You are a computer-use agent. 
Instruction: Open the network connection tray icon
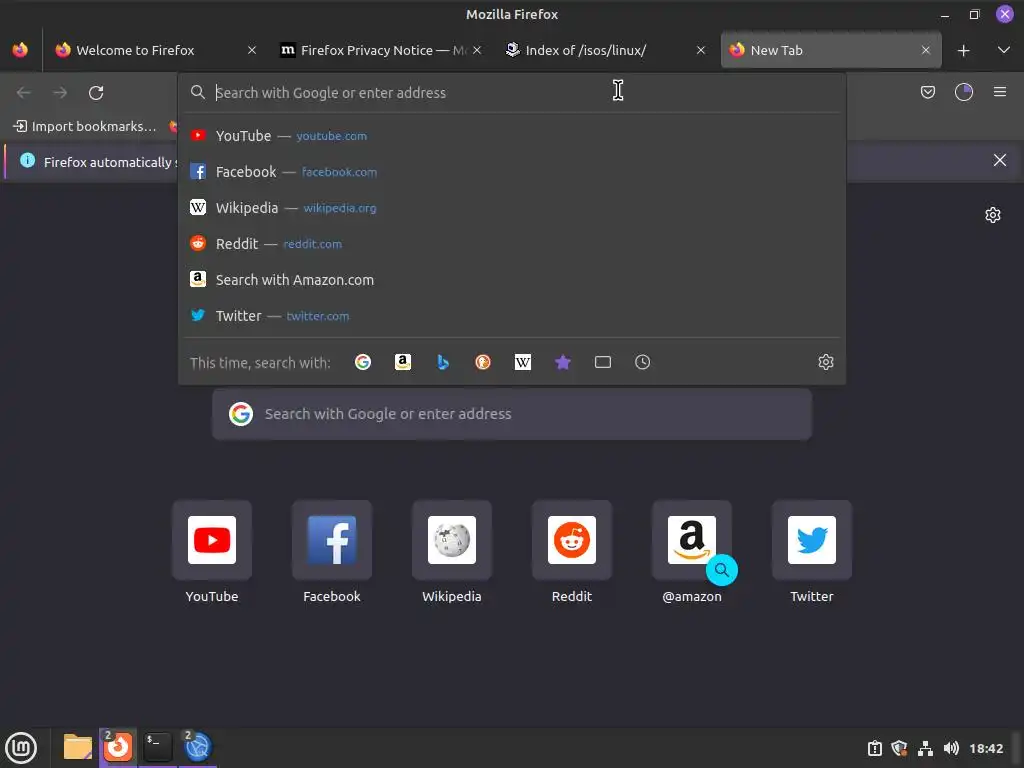click(925, 748)
